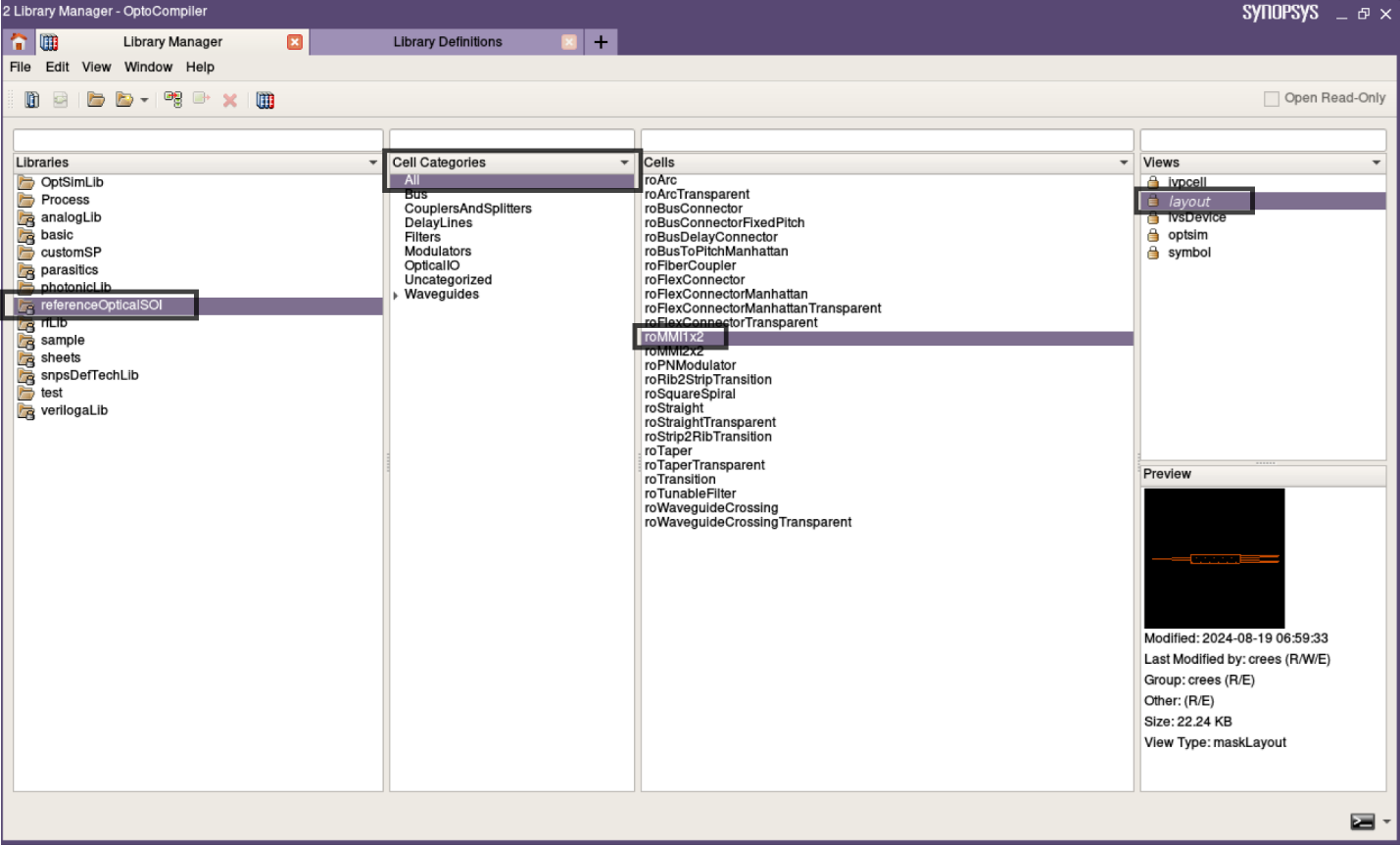The height and width of the screenshot is (845, 1400).
Task: Select the Modulators category
Action: pos(438,252)
